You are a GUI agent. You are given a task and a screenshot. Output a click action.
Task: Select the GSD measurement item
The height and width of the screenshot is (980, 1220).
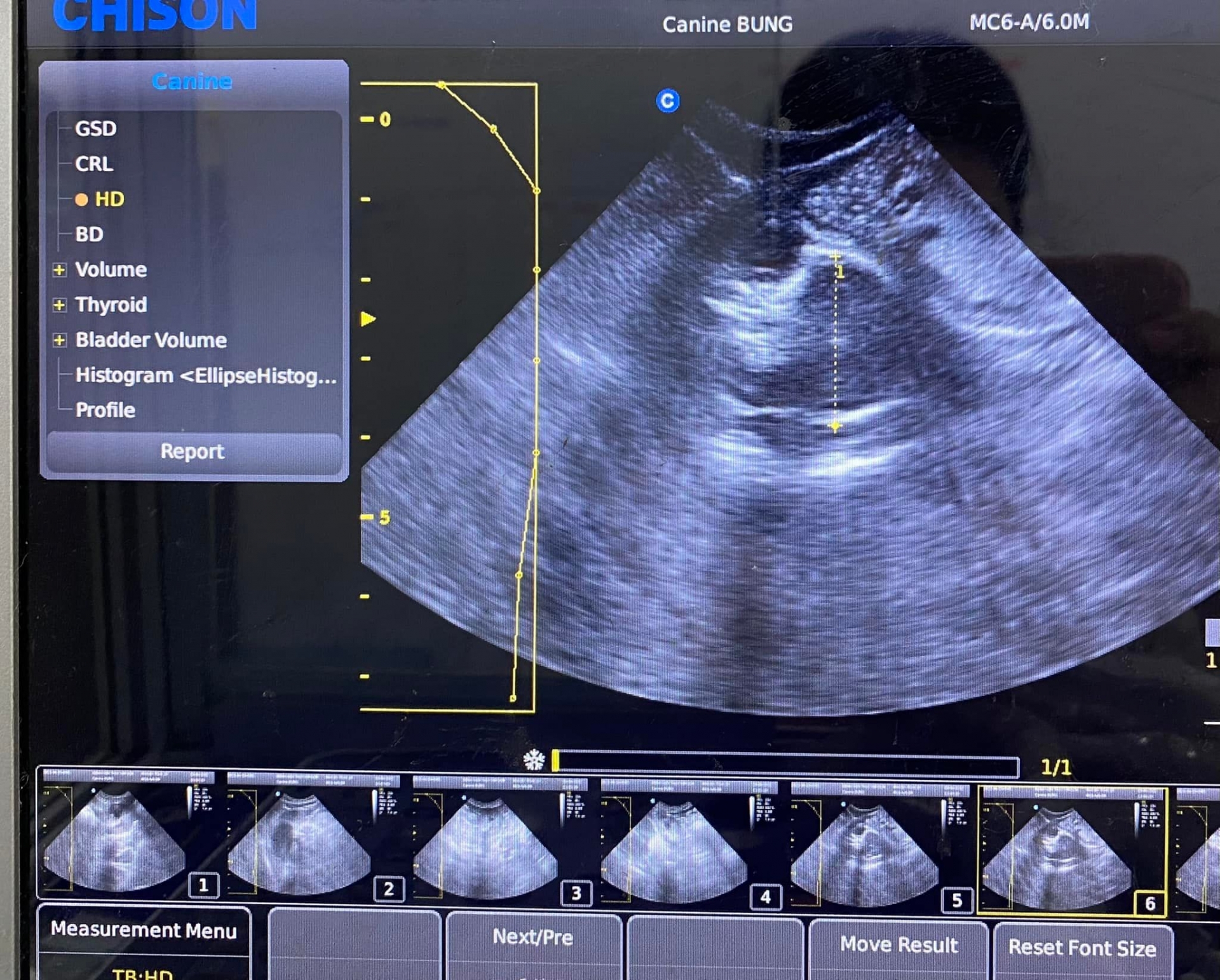[x=95, y=129]
